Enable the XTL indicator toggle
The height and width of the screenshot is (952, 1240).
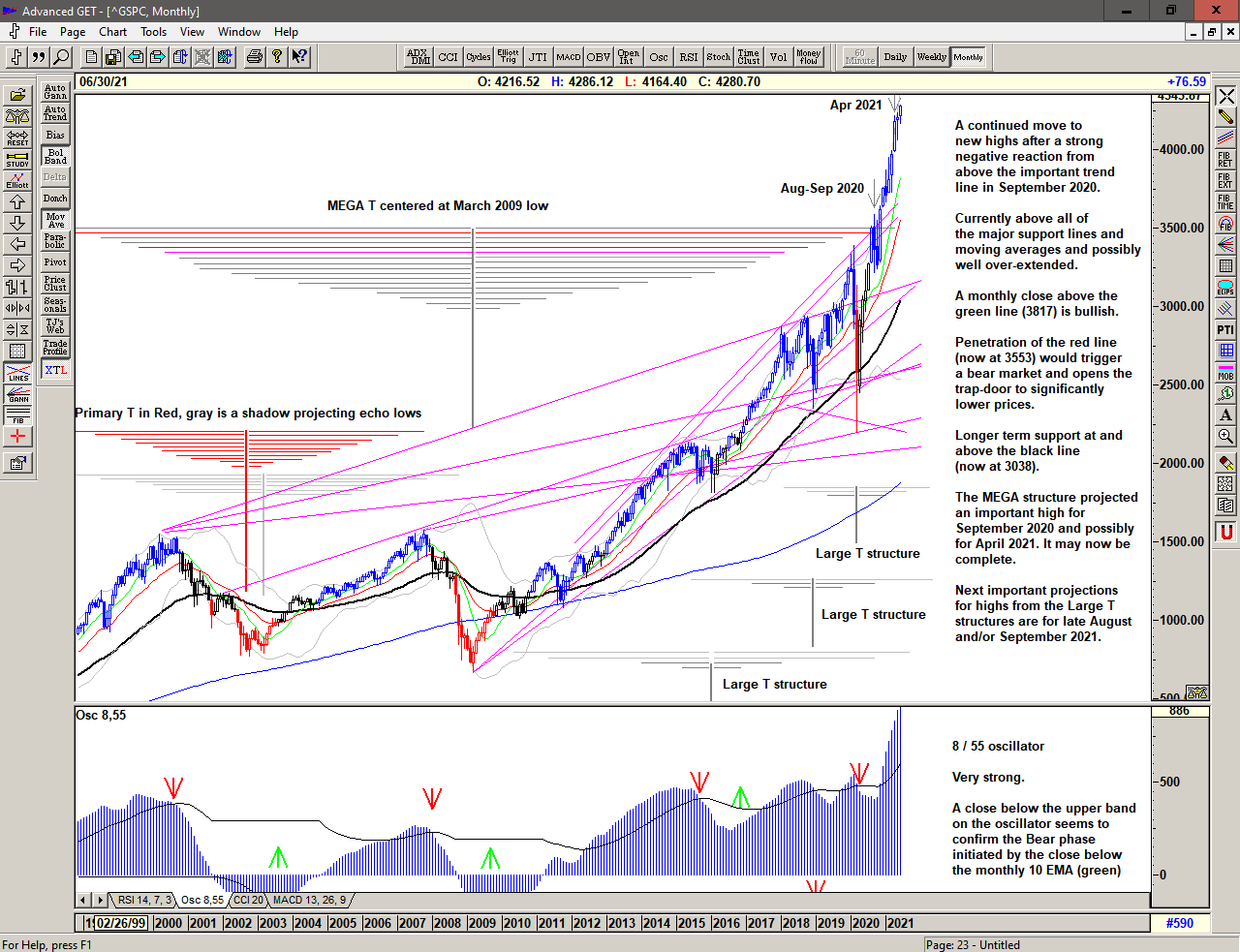(55, 370)
